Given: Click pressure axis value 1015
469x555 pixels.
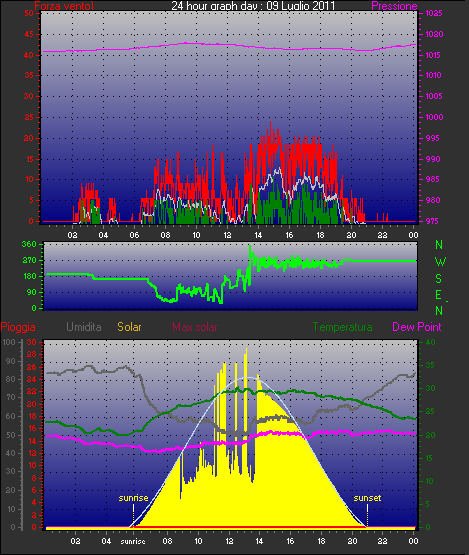Looking at the screenshot, I should click(x=433, y=55).
